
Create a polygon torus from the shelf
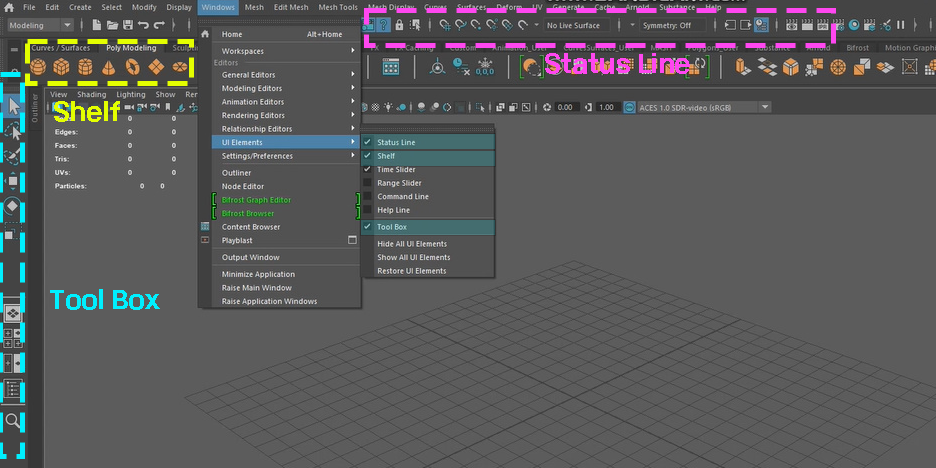click(133, 67)
